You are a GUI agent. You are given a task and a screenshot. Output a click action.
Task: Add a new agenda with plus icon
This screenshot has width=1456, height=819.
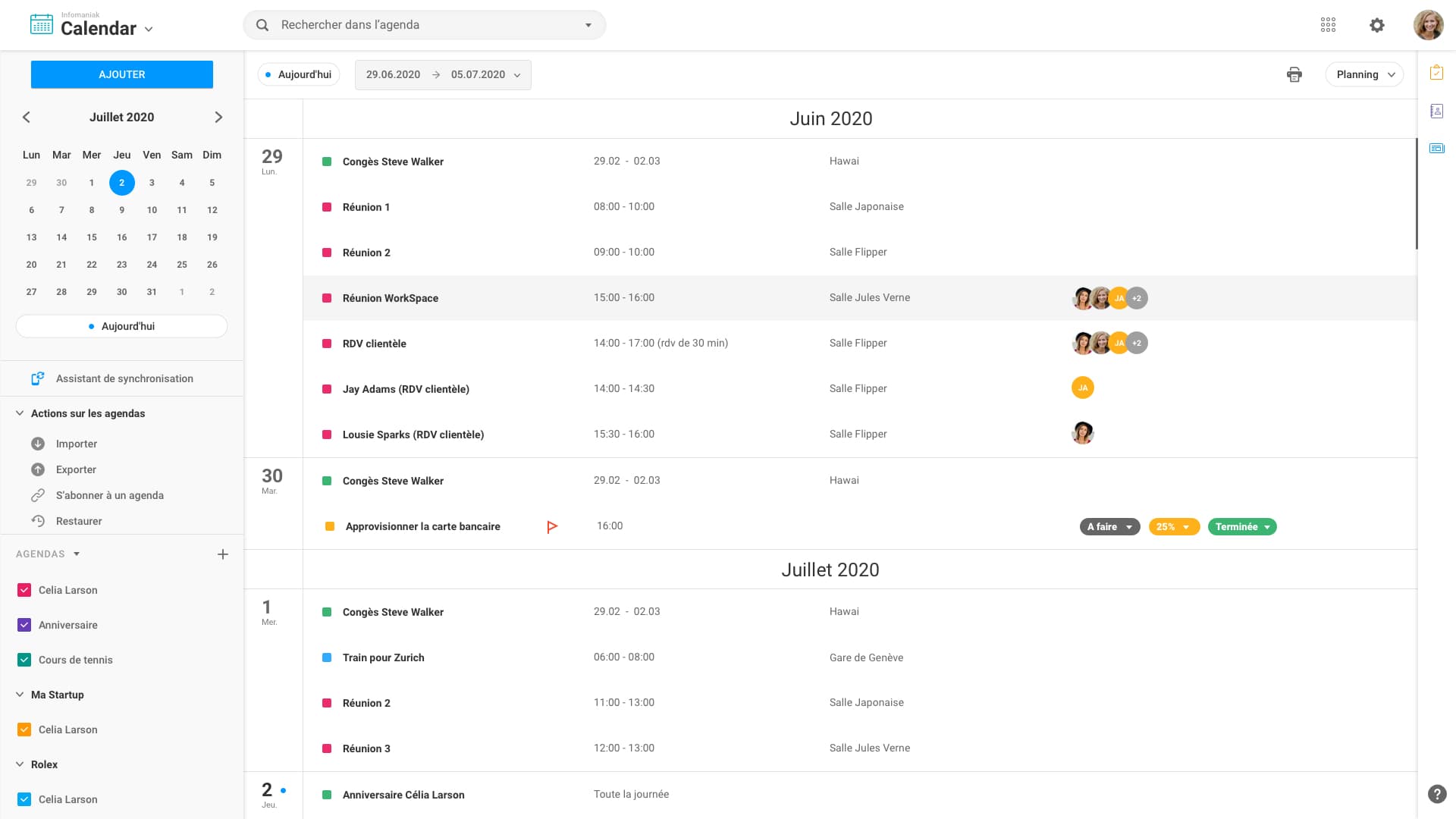click(x=223, y=554)
